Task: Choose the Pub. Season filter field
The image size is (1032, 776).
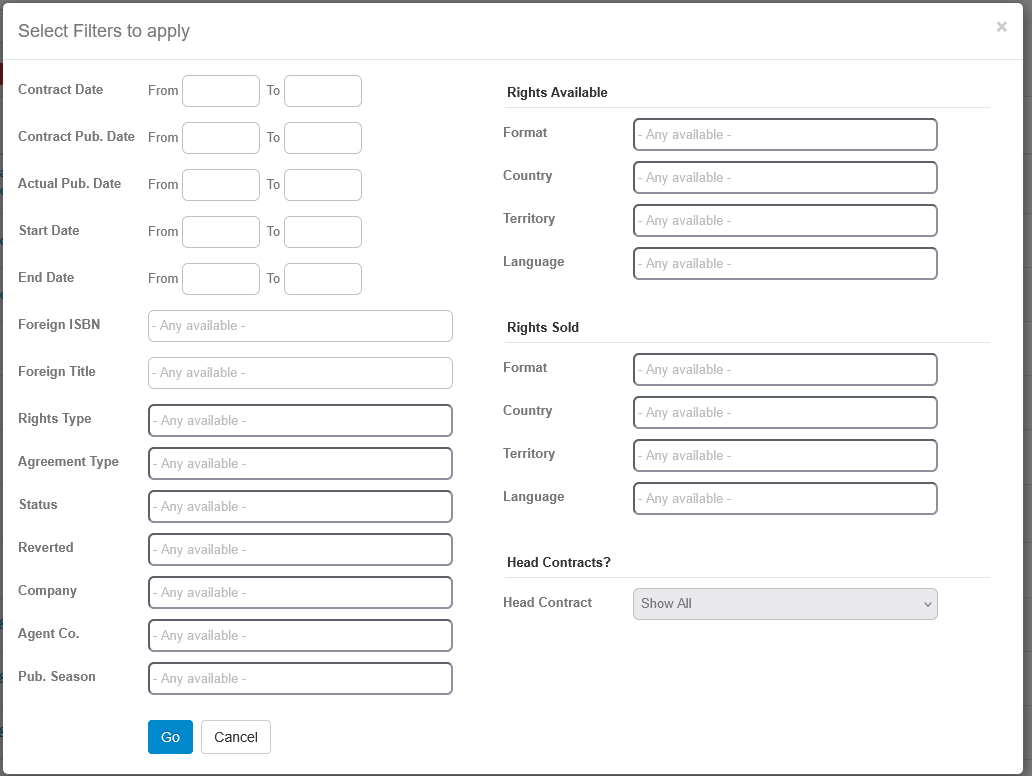Action: coord(300,679)
